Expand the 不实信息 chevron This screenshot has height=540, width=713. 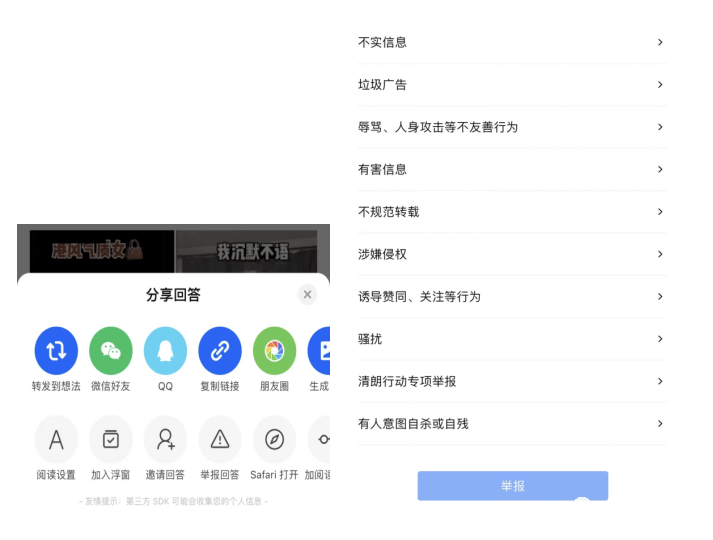click(x=660, y=42)
